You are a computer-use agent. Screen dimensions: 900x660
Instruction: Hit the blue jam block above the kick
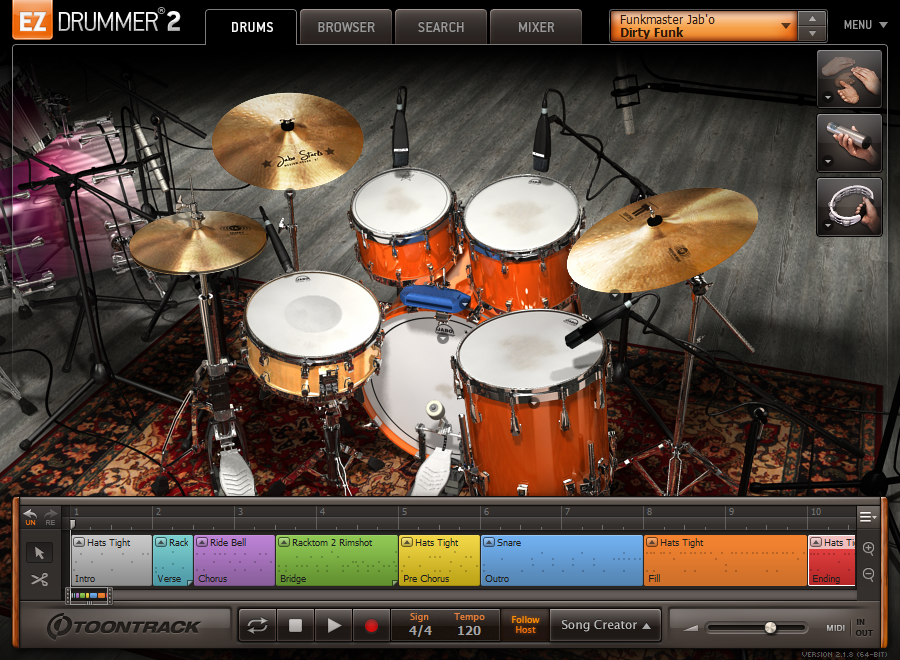pos(435,300)
